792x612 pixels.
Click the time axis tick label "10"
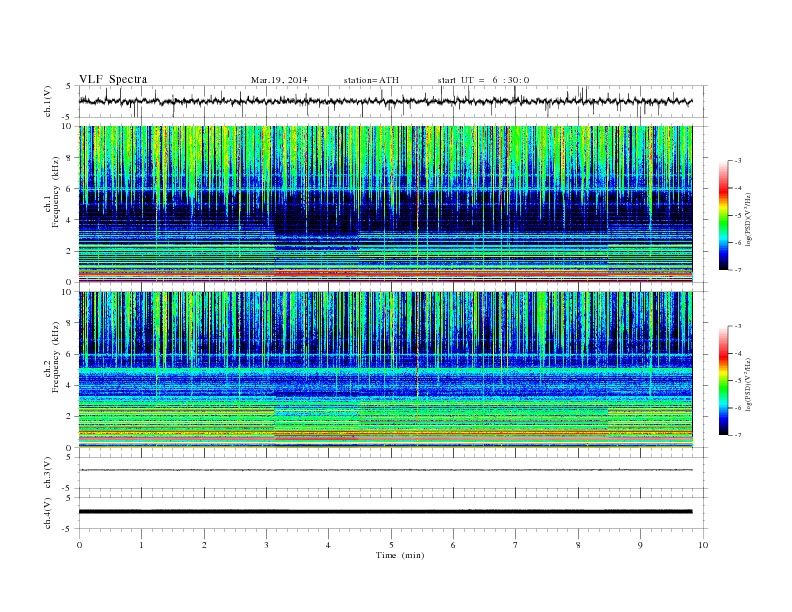click(x=703, y=545)
